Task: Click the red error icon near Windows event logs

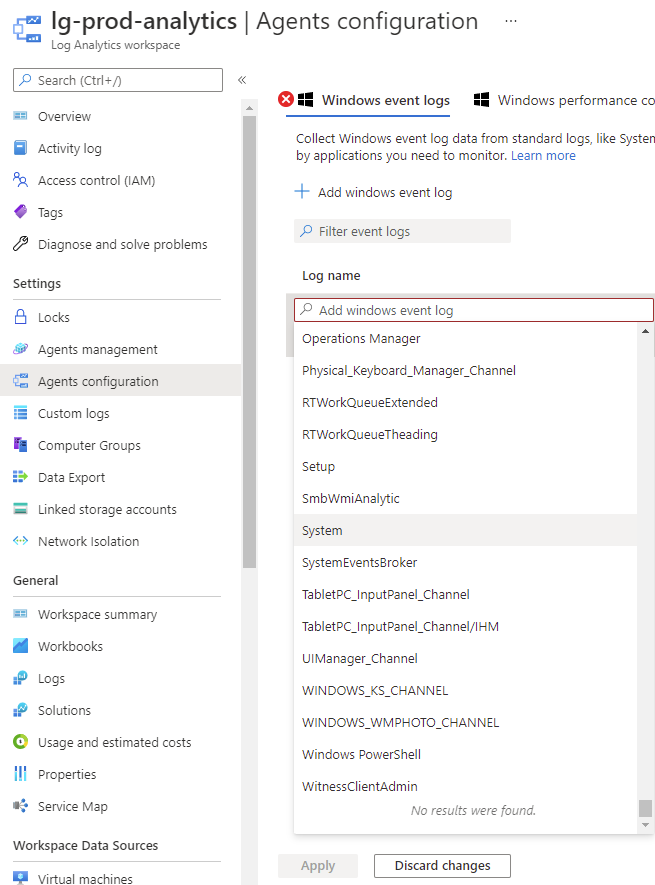Action: (x=286, y=99)
